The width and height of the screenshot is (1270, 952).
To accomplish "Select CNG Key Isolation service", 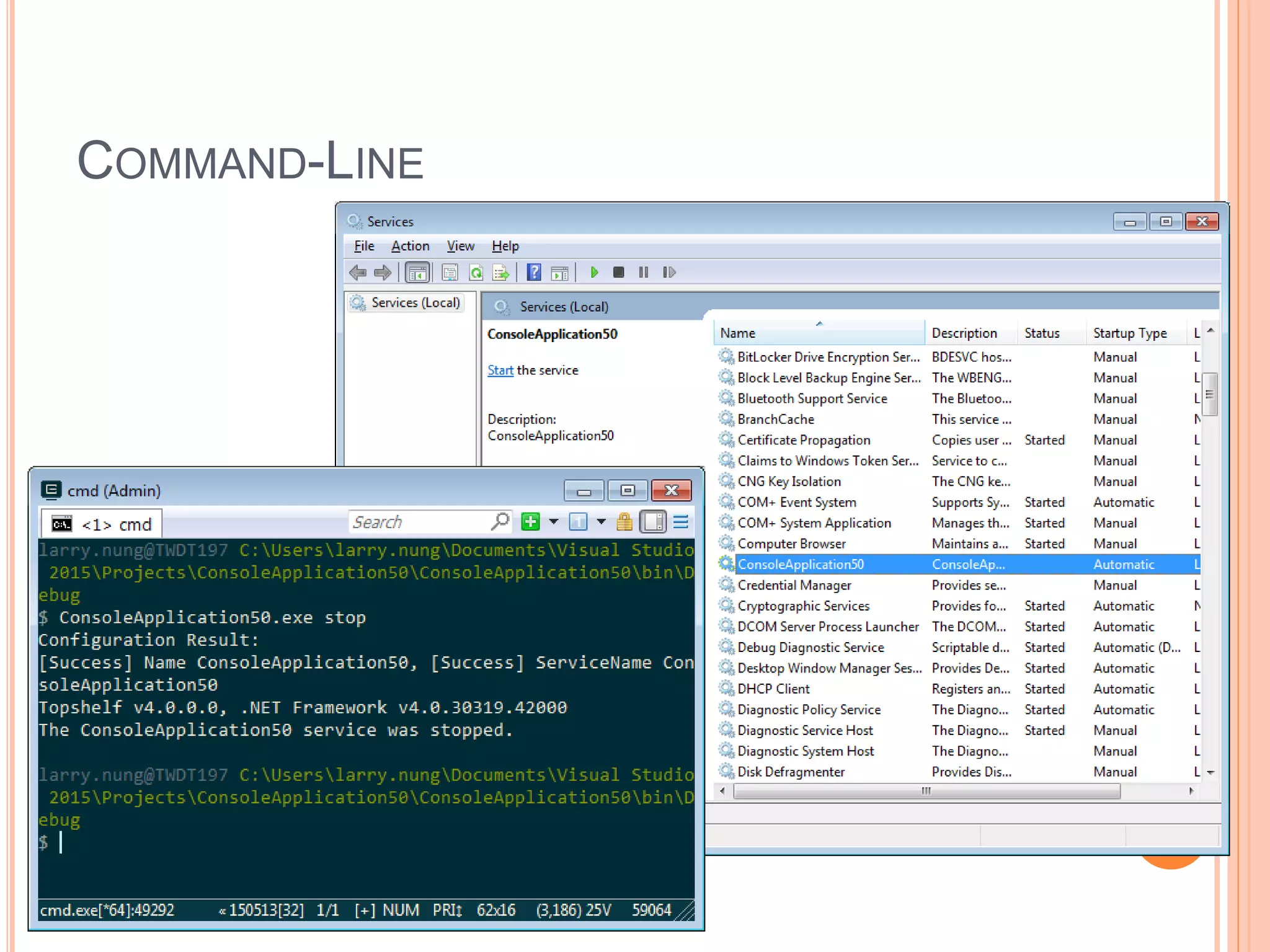I will point(959,482).
